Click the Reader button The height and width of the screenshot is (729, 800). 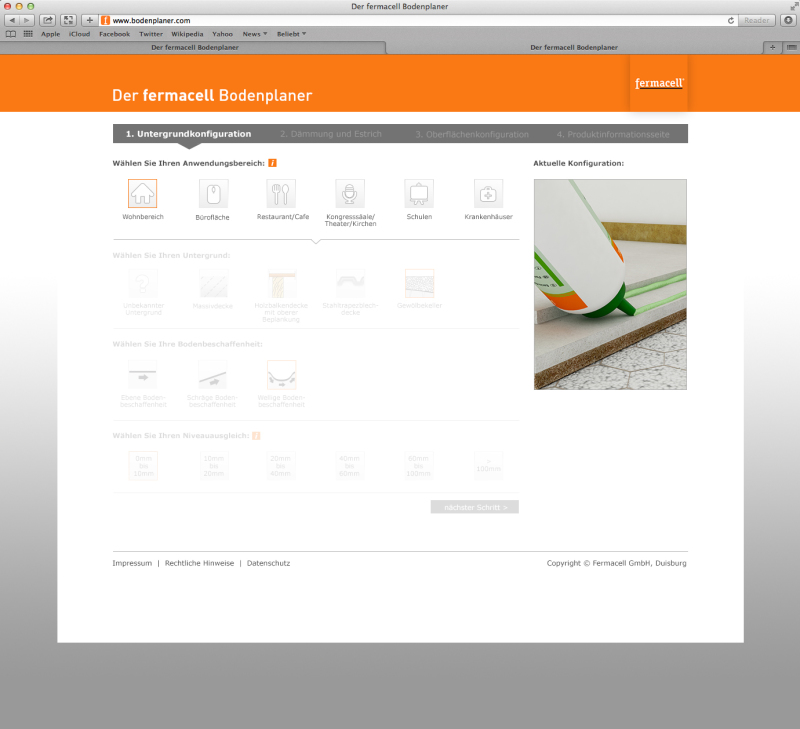pos(757,20)
